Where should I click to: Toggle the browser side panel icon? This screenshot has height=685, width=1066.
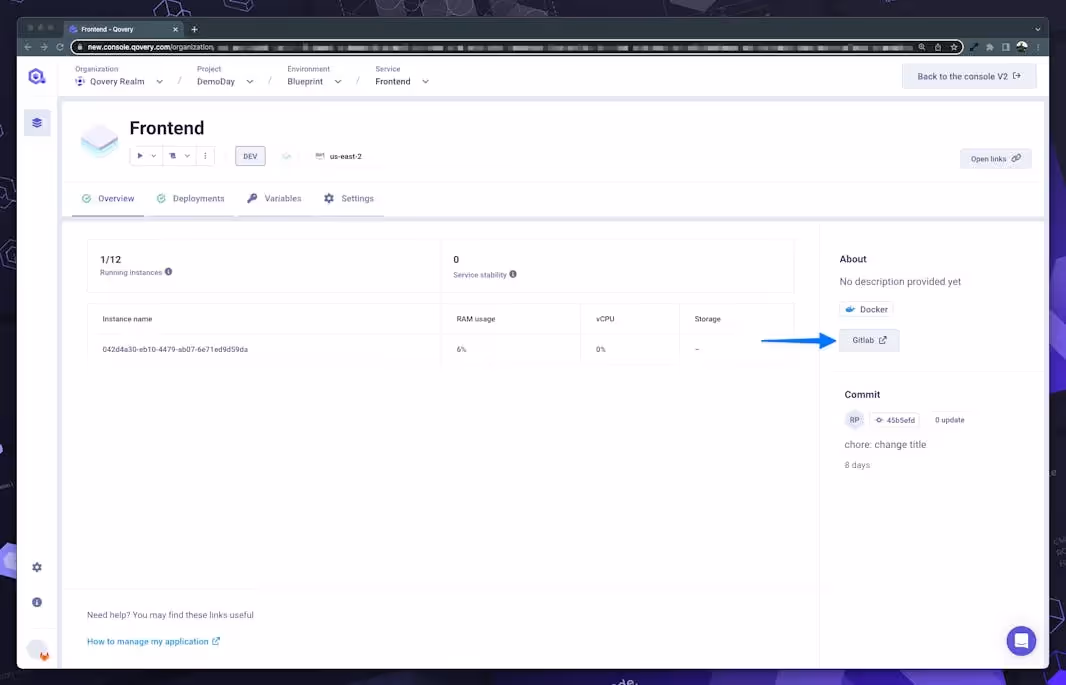[x=1005, y=47]
